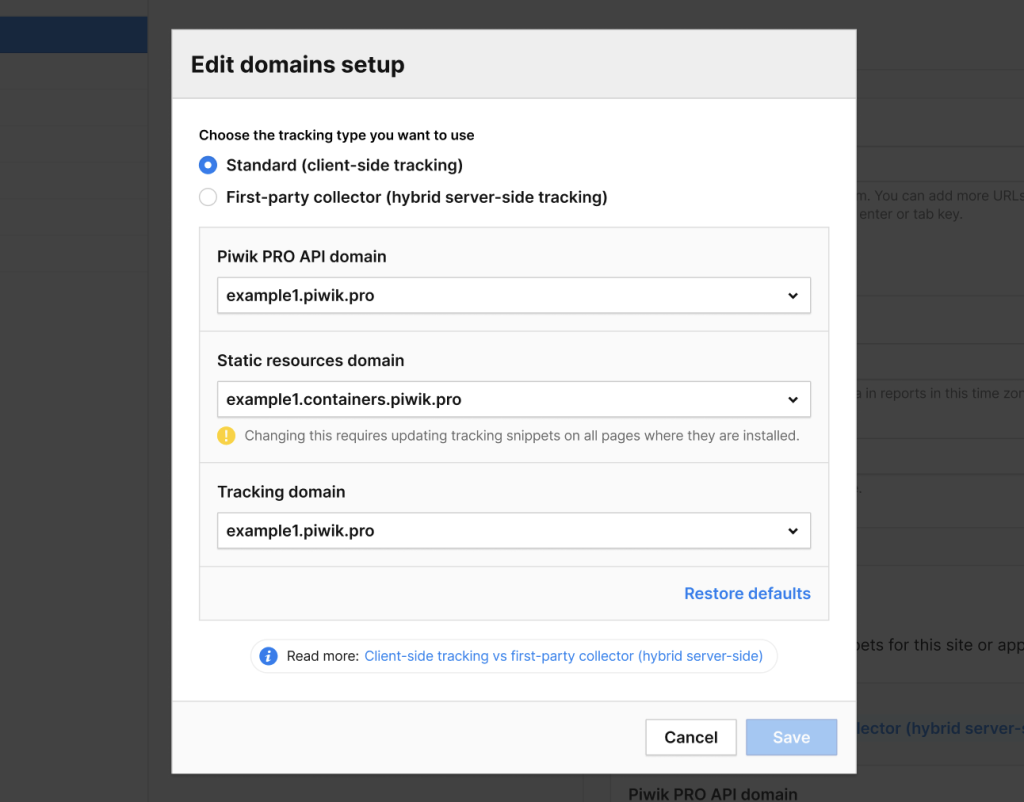Click the 'Read more:' text
This screenshot has height=802, width=1024.
click(323, 656)
